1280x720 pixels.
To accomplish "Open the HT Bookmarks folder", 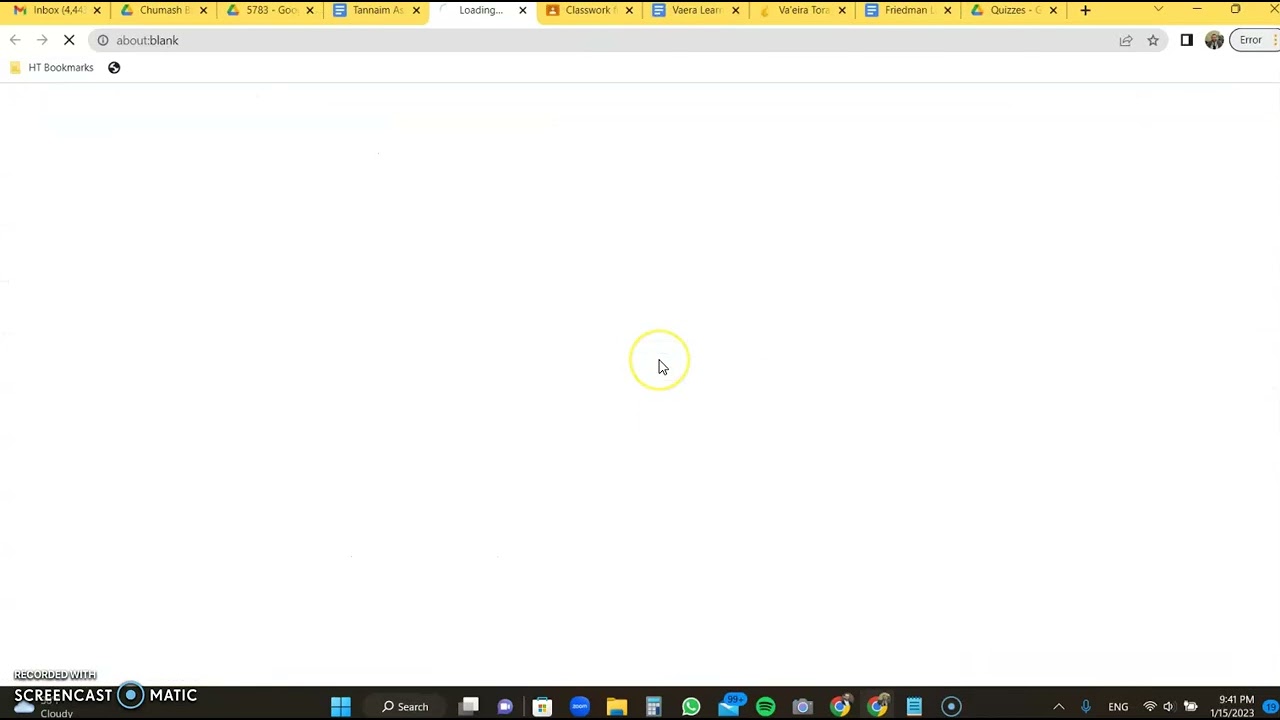I will [x=51, y=67].
